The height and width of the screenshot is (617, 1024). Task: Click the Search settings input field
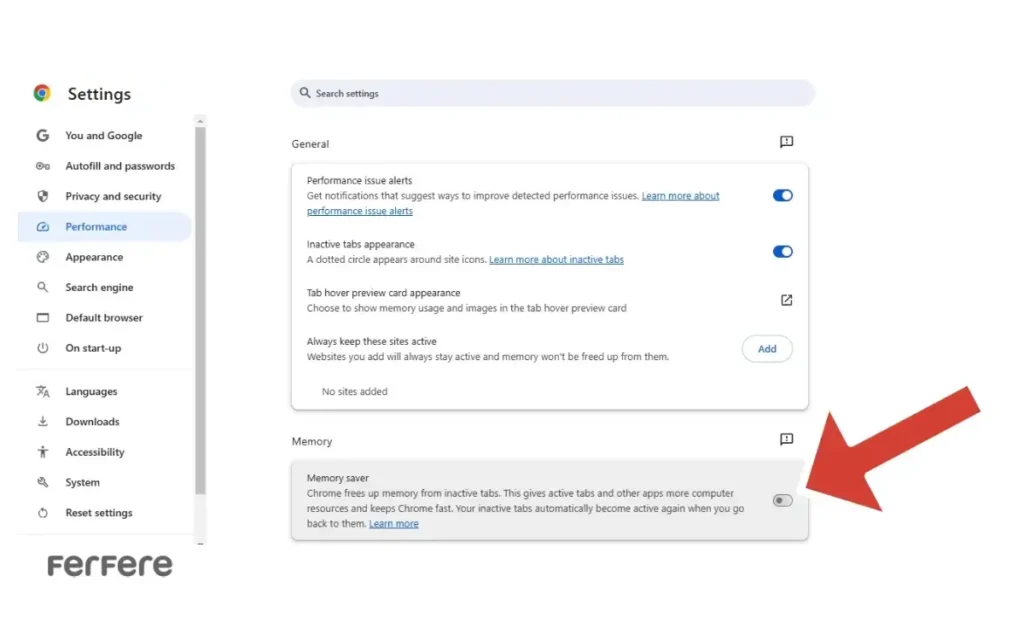pyautogui.click(x=552, y=94)
